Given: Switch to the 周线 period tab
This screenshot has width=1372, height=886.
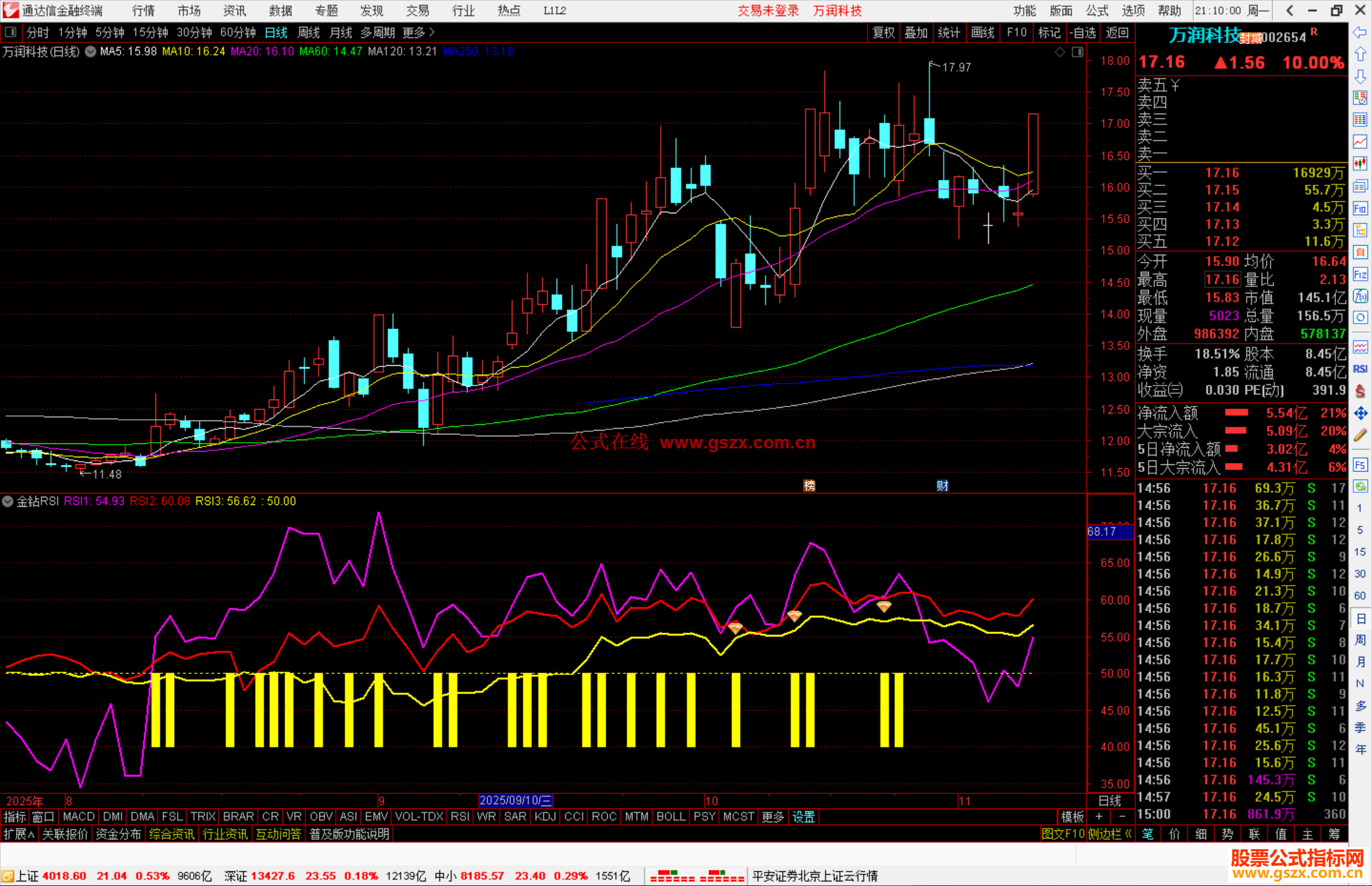Looking at the screenshot, I should tap(309, 32).
